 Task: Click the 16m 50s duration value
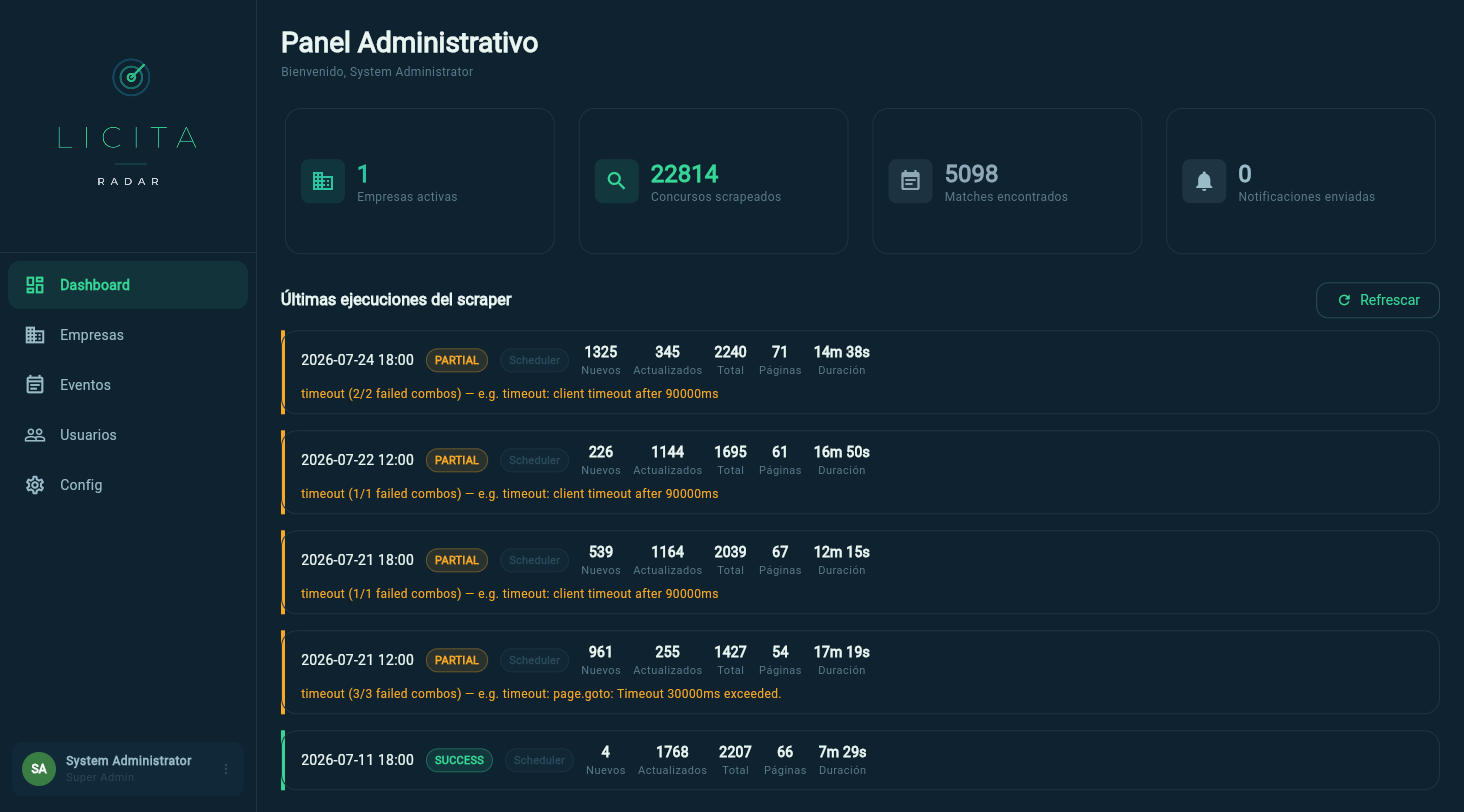[x=842, y=452]
